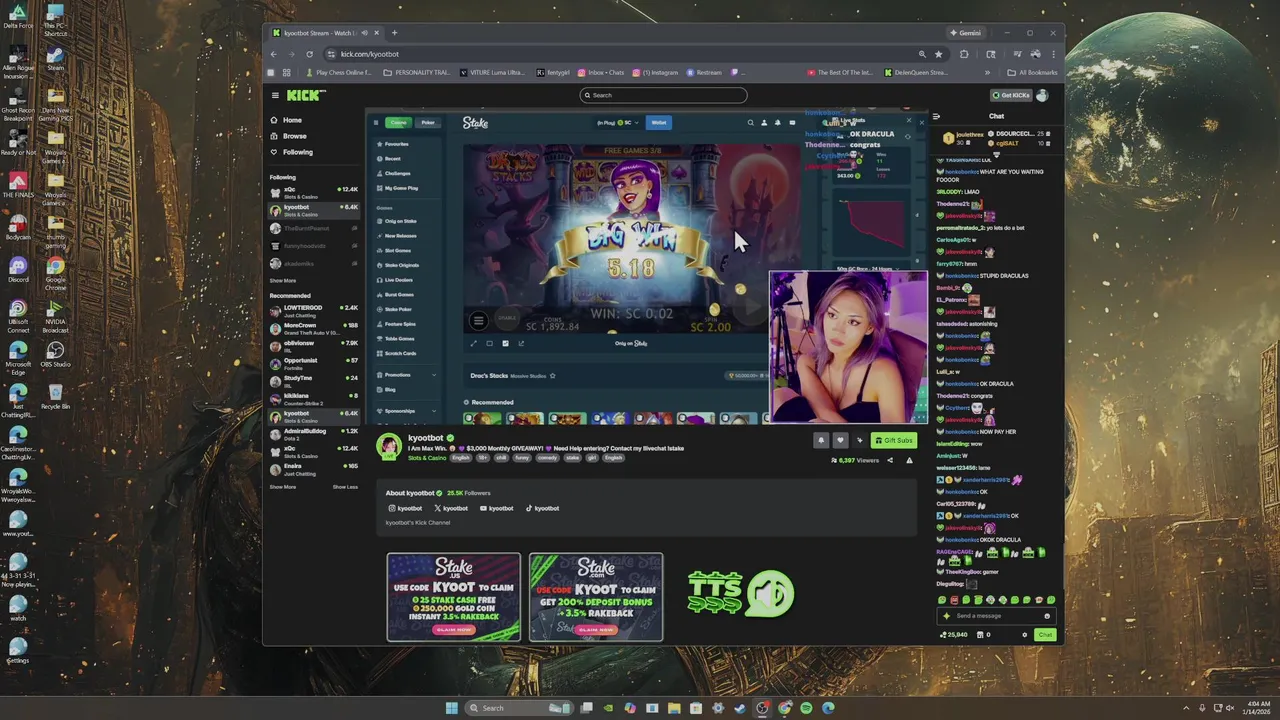Click the TTS speaker graphic
This screenshot has height=720, width=1280.
(741, 593)
